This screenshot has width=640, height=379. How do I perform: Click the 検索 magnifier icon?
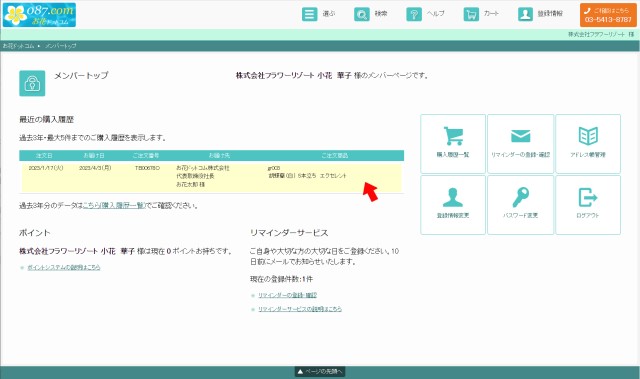point(362,14)
